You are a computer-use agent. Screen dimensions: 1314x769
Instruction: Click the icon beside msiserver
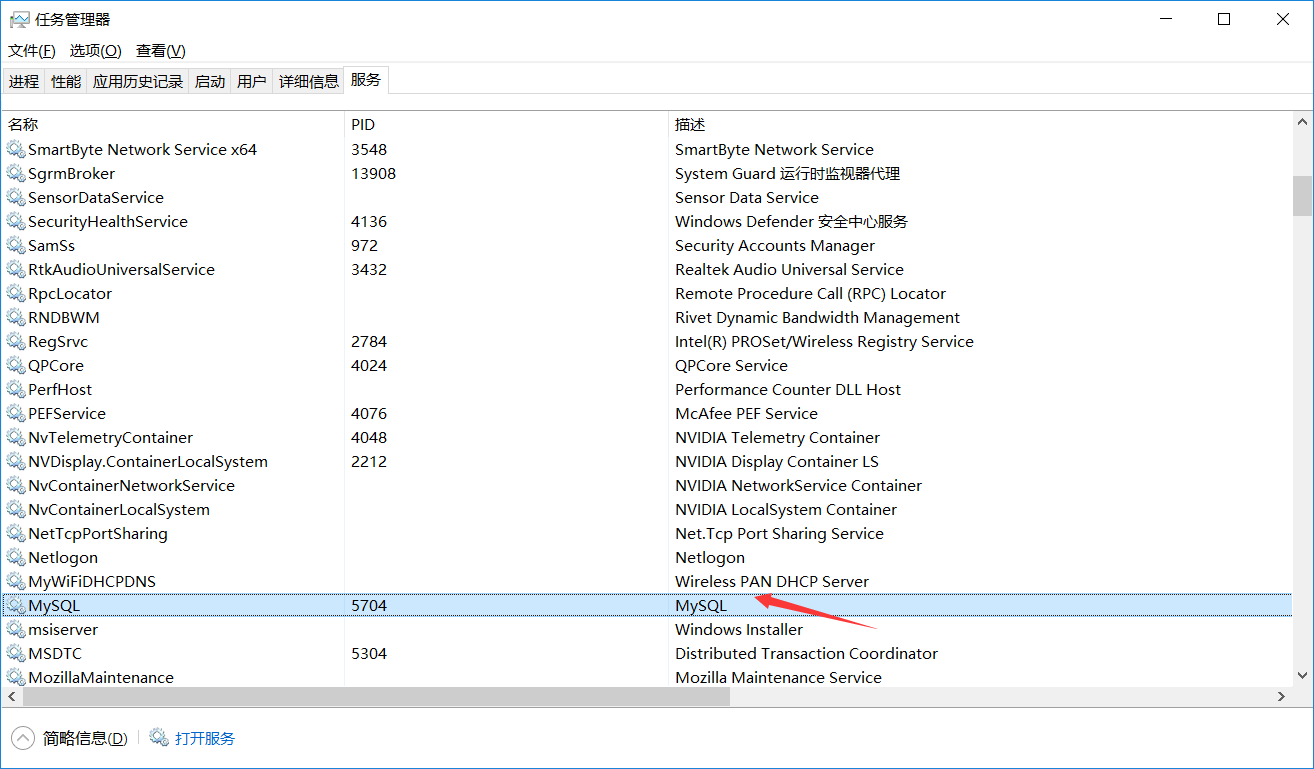[x=15, y=630]
